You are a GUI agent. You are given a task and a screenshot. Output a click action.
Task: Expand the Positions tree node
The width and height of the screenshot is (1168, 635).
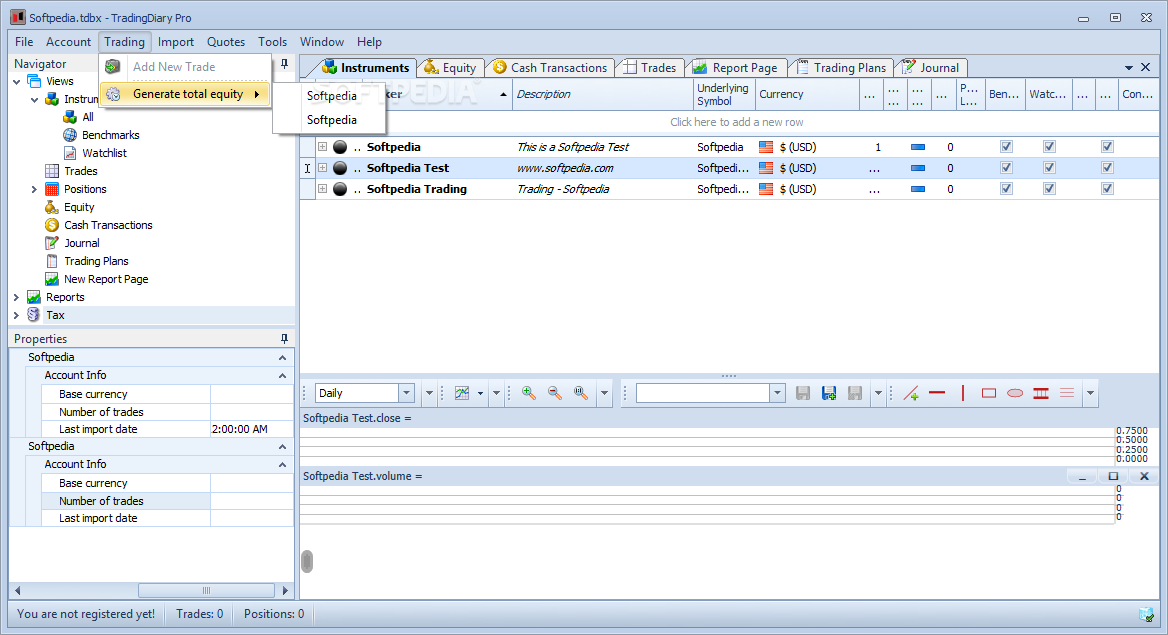(34, 189)
